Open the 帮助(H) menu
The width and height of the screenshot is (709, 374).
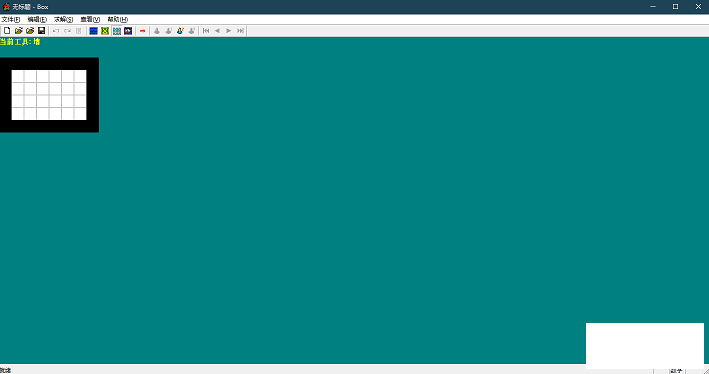tap(118, 19)
